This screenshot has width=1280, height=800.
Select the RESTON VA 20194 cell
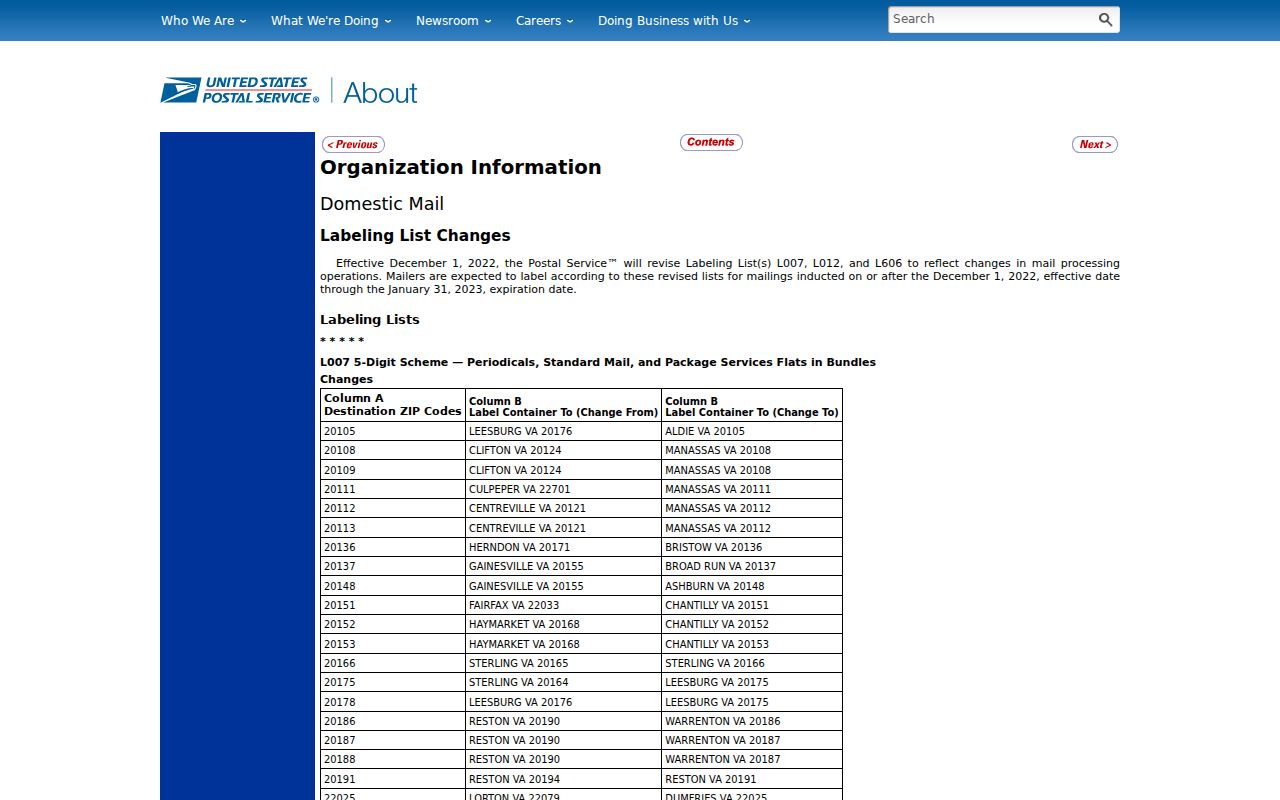[563, 779]
